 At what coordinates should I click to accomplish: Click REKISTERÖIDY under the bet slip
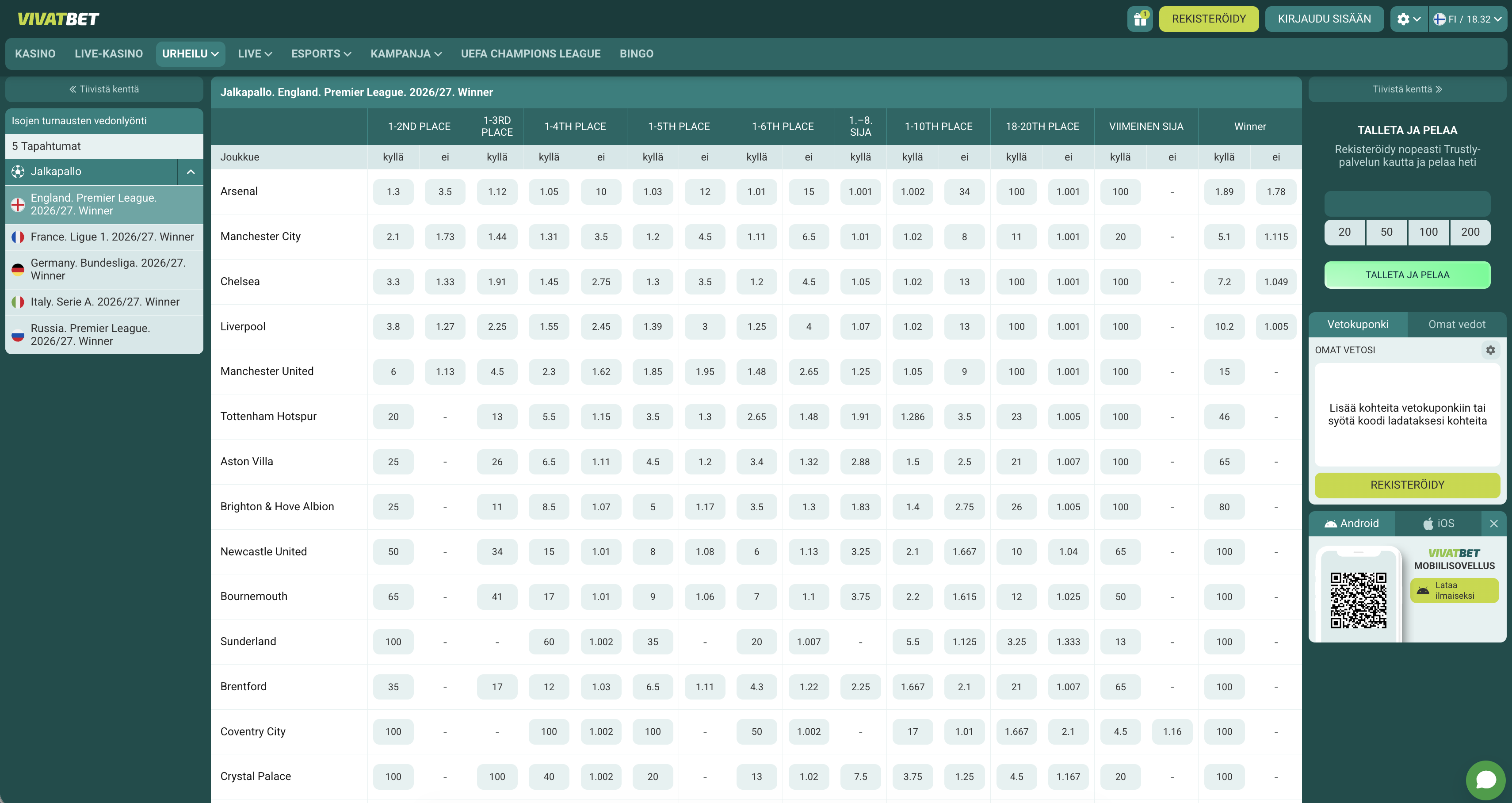pos(1407,485)
